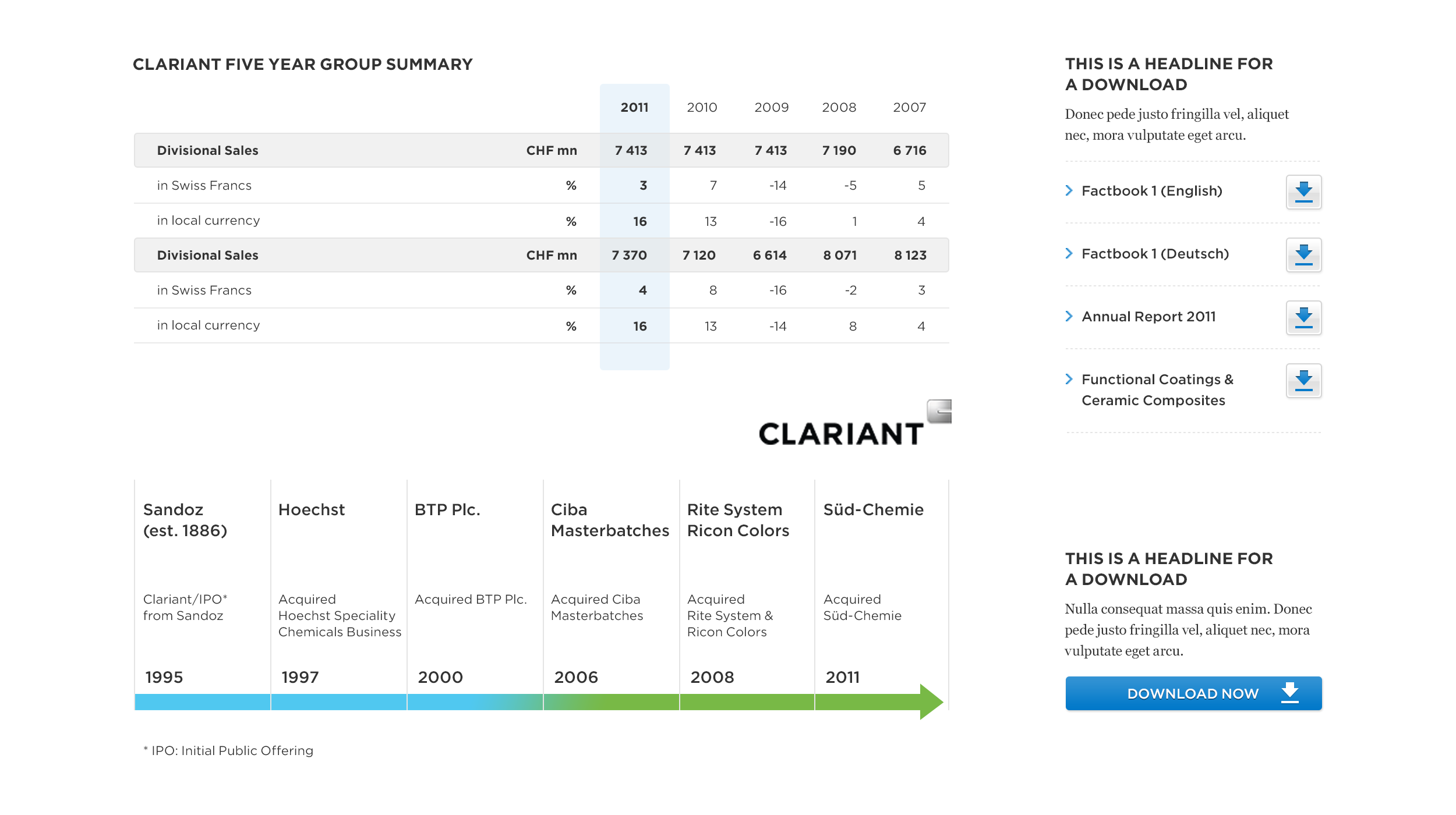Click download icon for Functional Coatings & Ceramic Composites
The height and width of the screenshot is (815, 1456).
(x=1303, y=381)
